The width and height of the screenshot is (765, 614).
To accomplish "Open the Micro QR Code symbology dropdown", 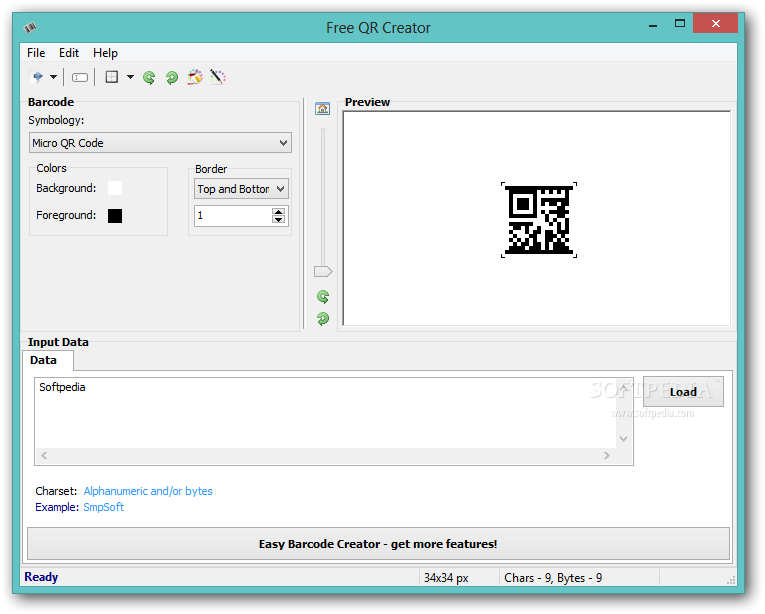I will click(x=160, y=143).
